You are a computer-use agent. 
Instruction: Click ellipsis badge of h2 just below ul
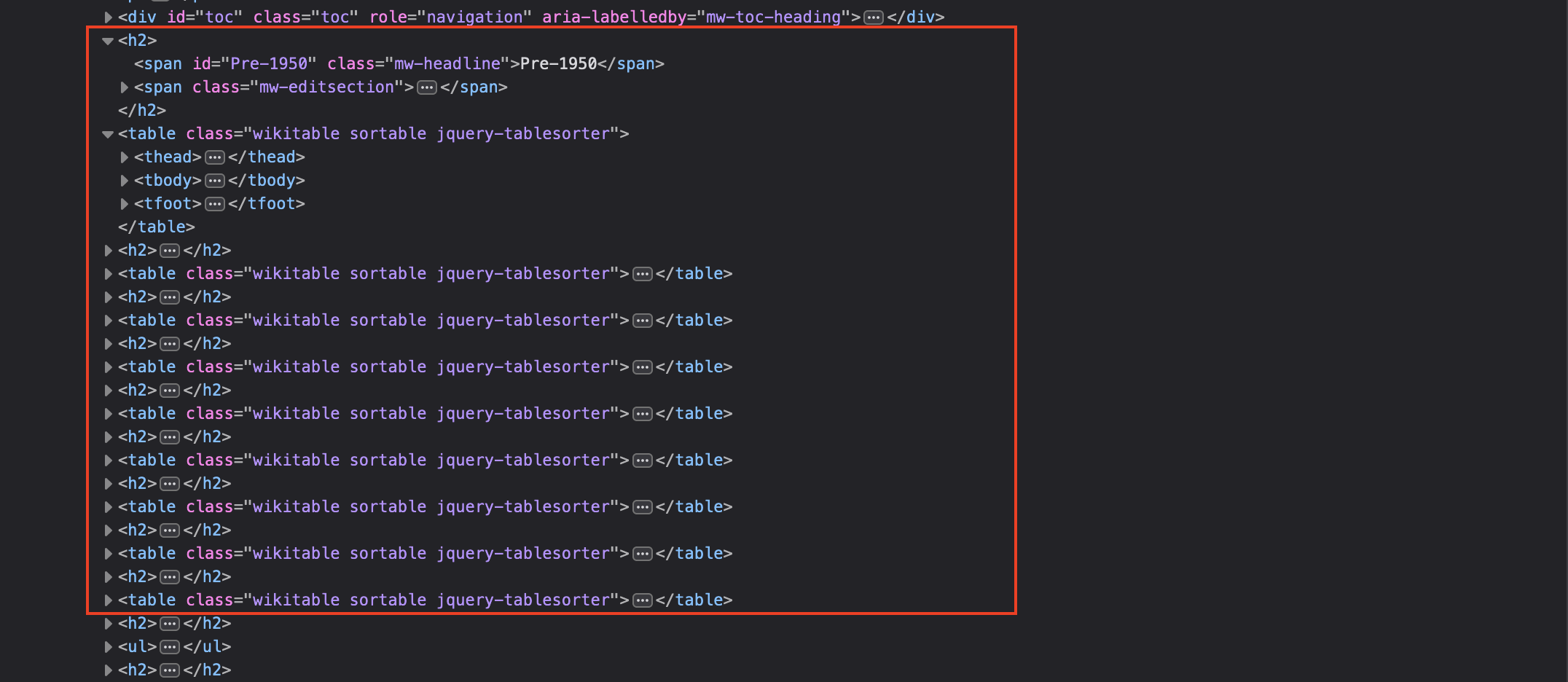(170, 670)
